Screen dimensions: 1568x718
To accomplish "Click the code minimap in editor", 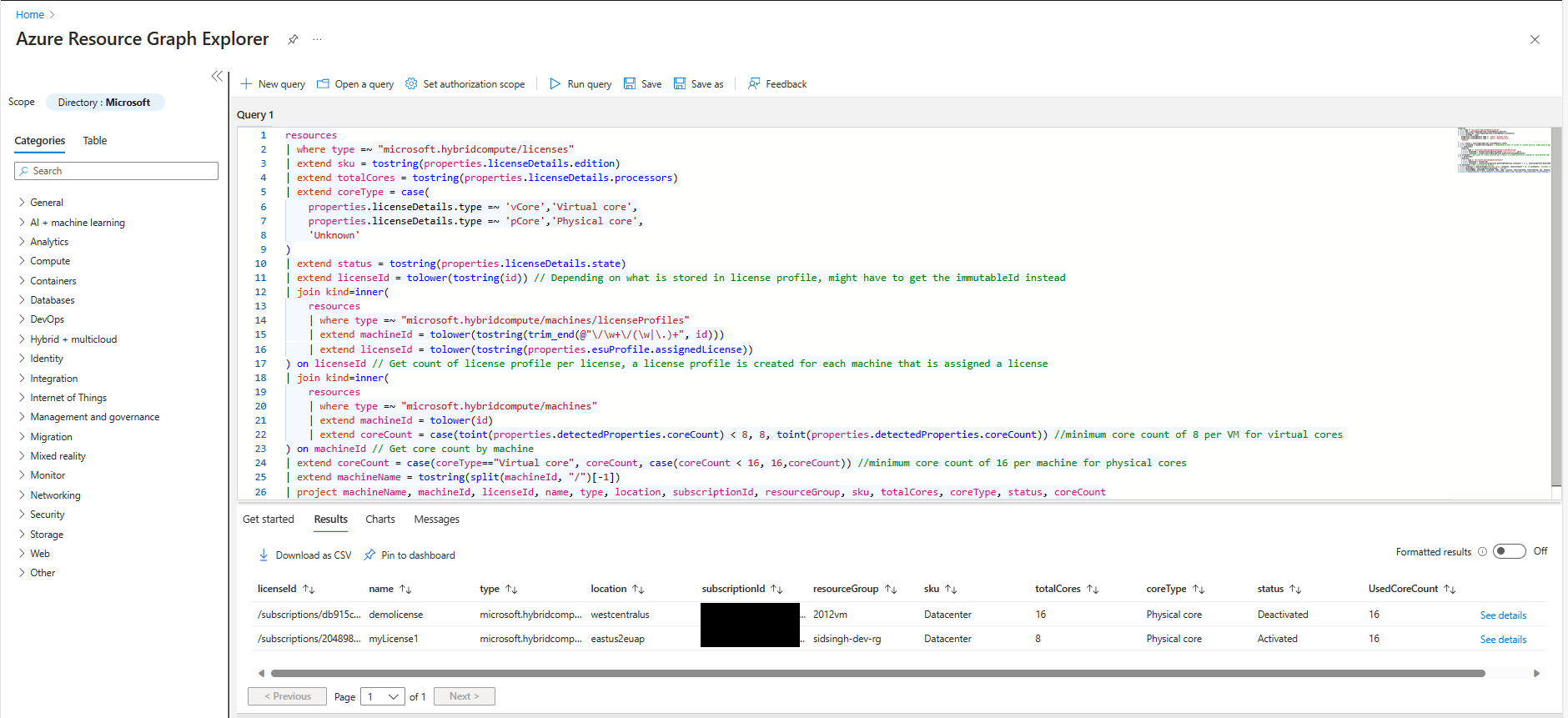I will tap(1504, 150).
